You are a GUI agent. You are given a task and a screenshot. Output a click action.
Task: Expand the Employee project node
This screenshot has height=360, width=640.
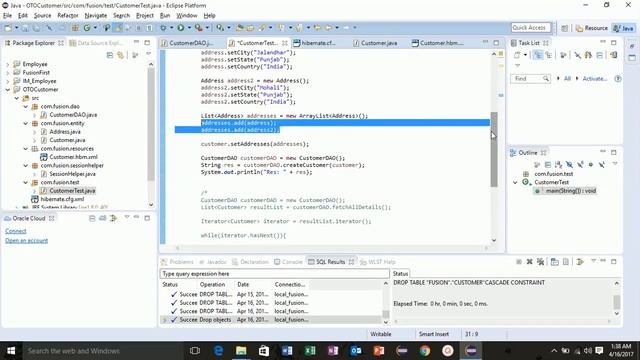tap(8, 64)
